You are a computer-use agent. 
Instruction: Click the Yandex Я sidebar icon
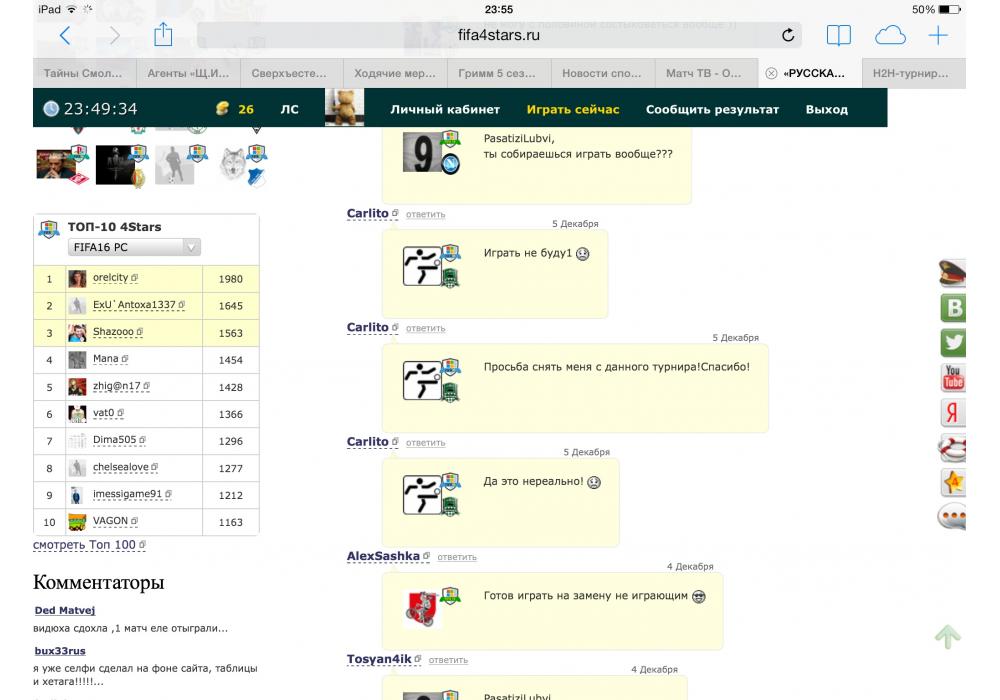coord(953,412)
